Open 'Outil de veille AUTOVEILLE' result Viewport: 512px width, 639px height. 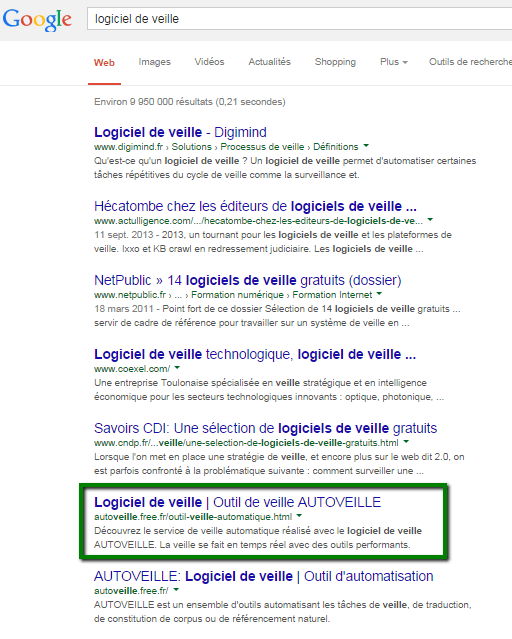coord(237,502)
